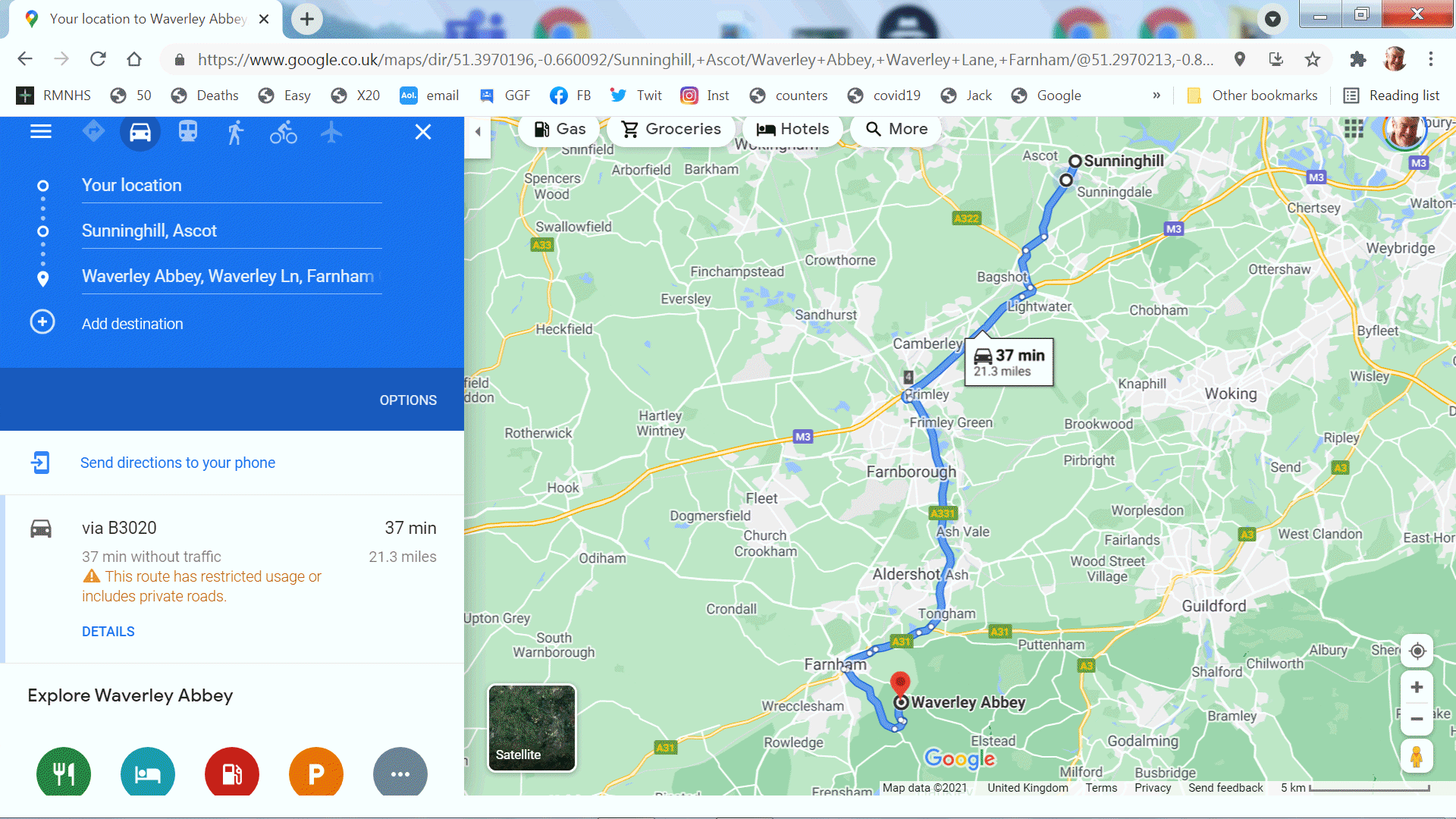
Task: Zoom out on the map
Action: coord(1417,719)
